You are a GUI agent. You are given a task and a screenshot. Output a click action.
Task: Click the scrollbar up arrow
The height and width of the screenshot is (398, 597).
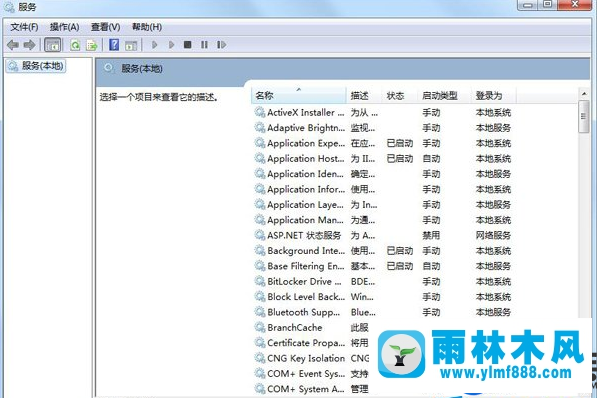pyautogui.click(x=584, y=93)
